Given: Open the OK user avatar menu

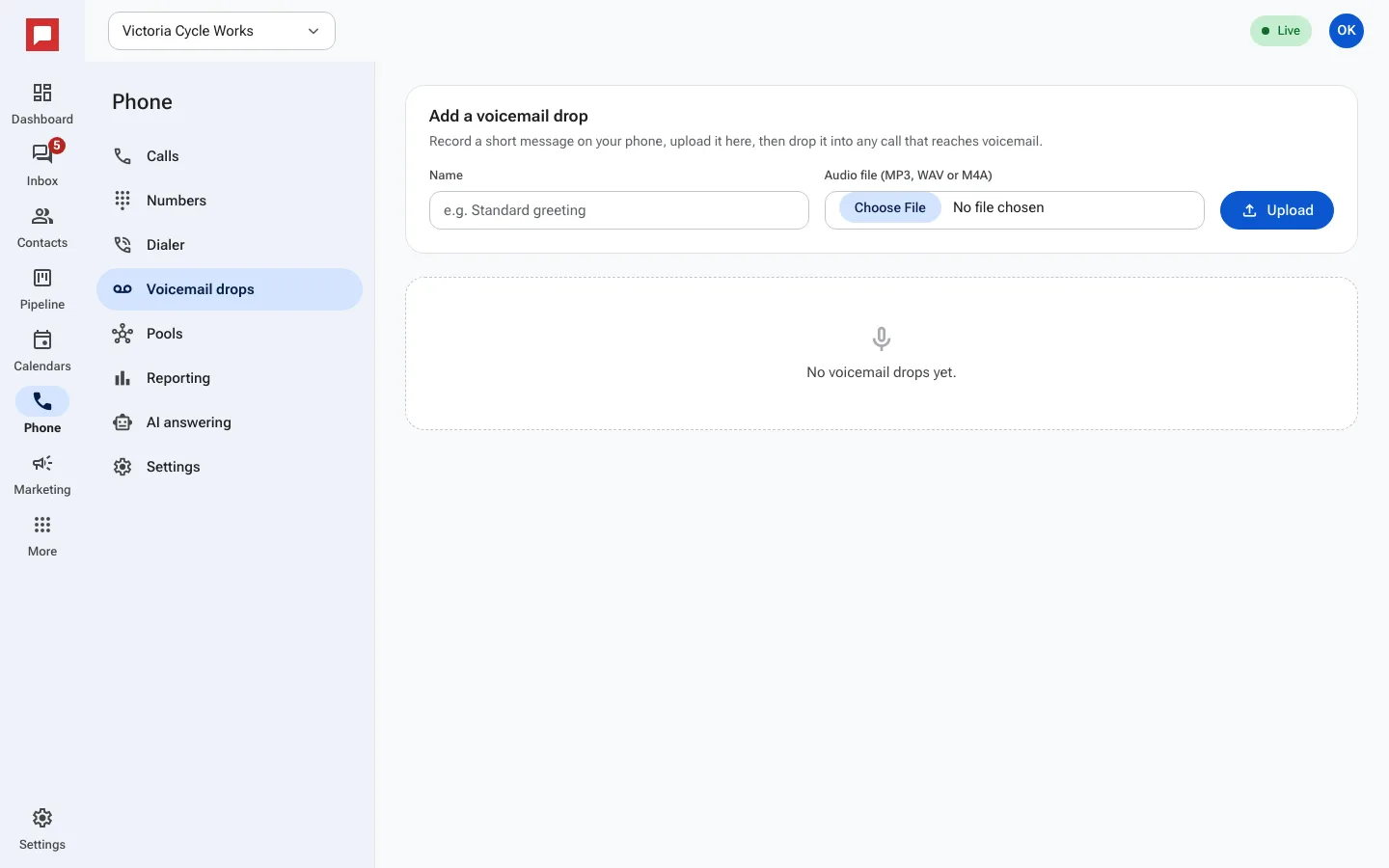Looking at the screenshot, I should [x=1347, y=31].
